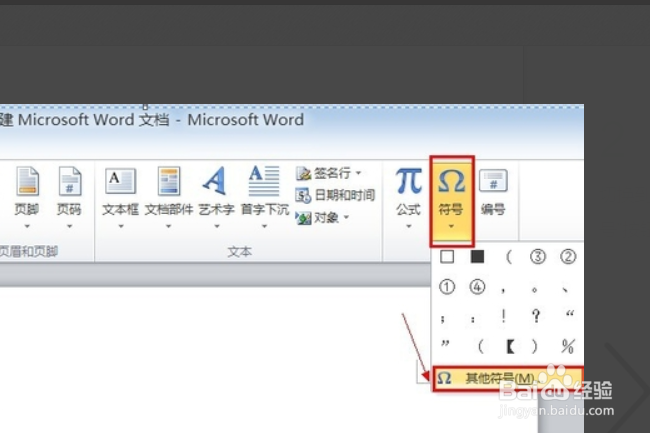Insert an 对象 object

[318, 218]
